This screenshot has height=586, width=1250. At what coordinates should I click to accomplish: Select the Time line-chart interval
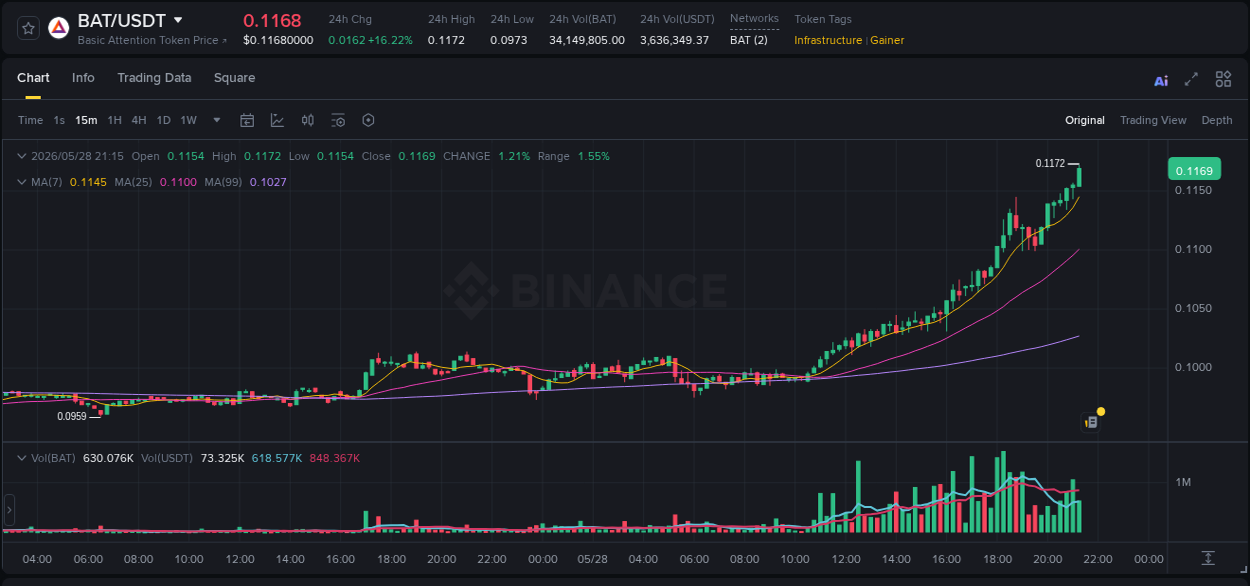30,120
